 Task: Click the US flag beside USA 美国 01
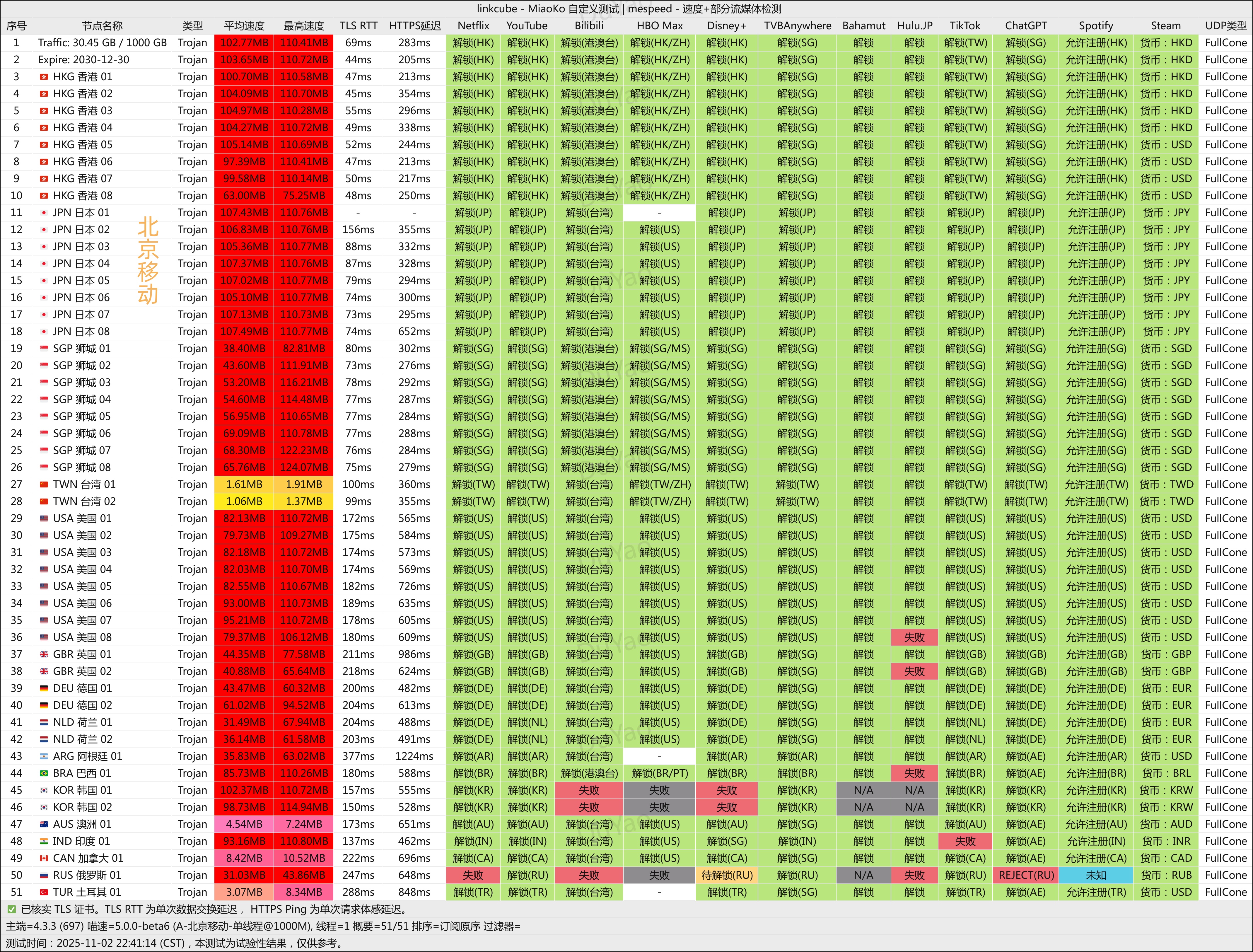coord(44,518)
